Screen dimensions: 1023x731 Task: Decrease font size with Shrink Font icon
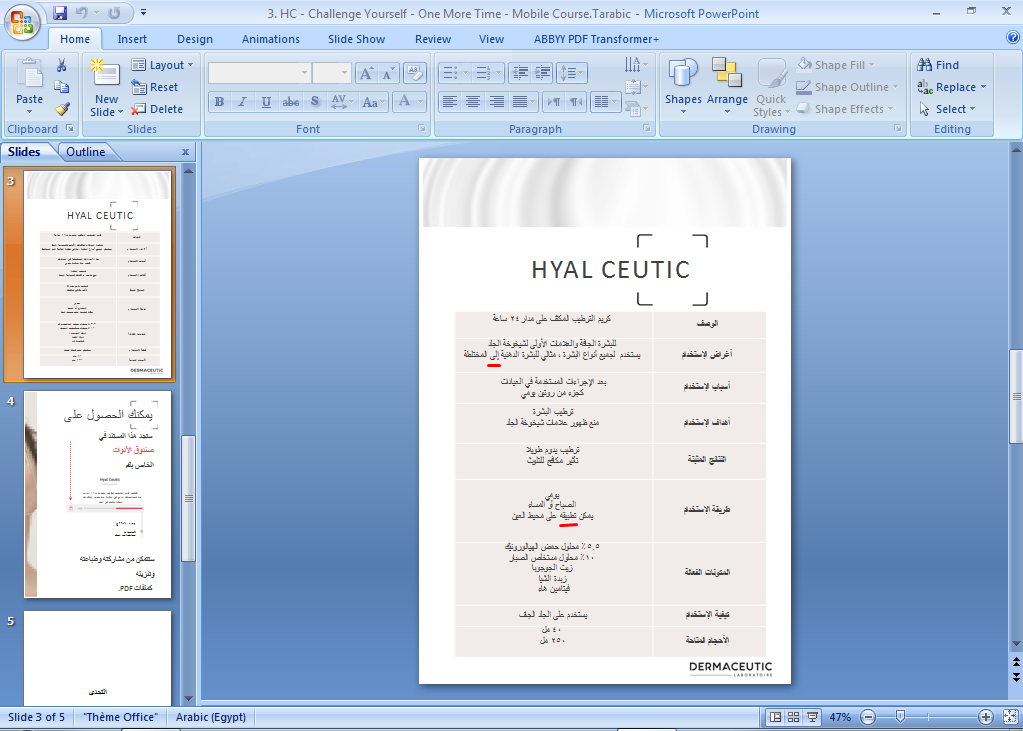point(388,73)
